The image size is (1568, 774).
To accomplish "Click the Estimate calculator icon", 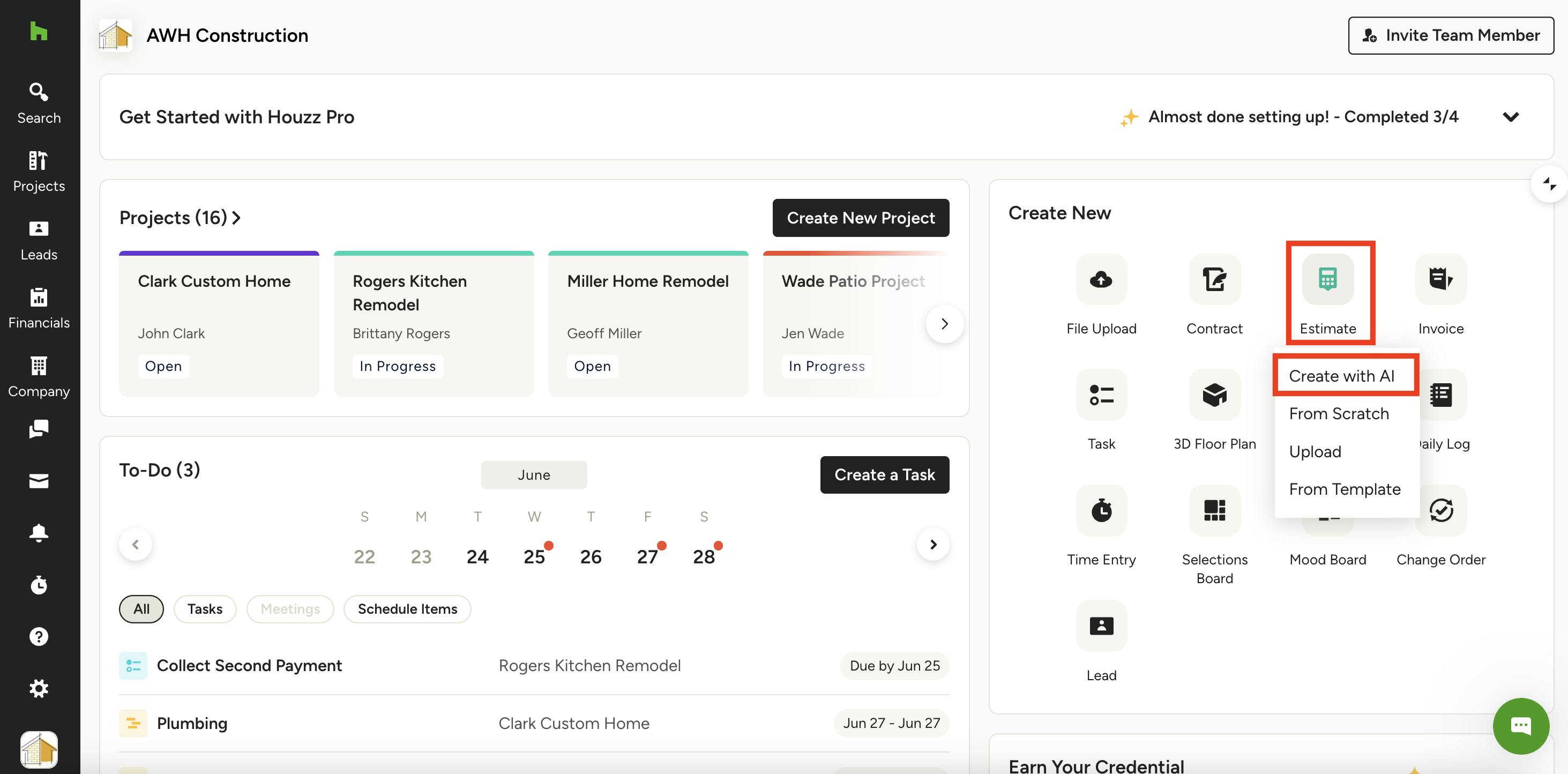I will (1327, 279).
